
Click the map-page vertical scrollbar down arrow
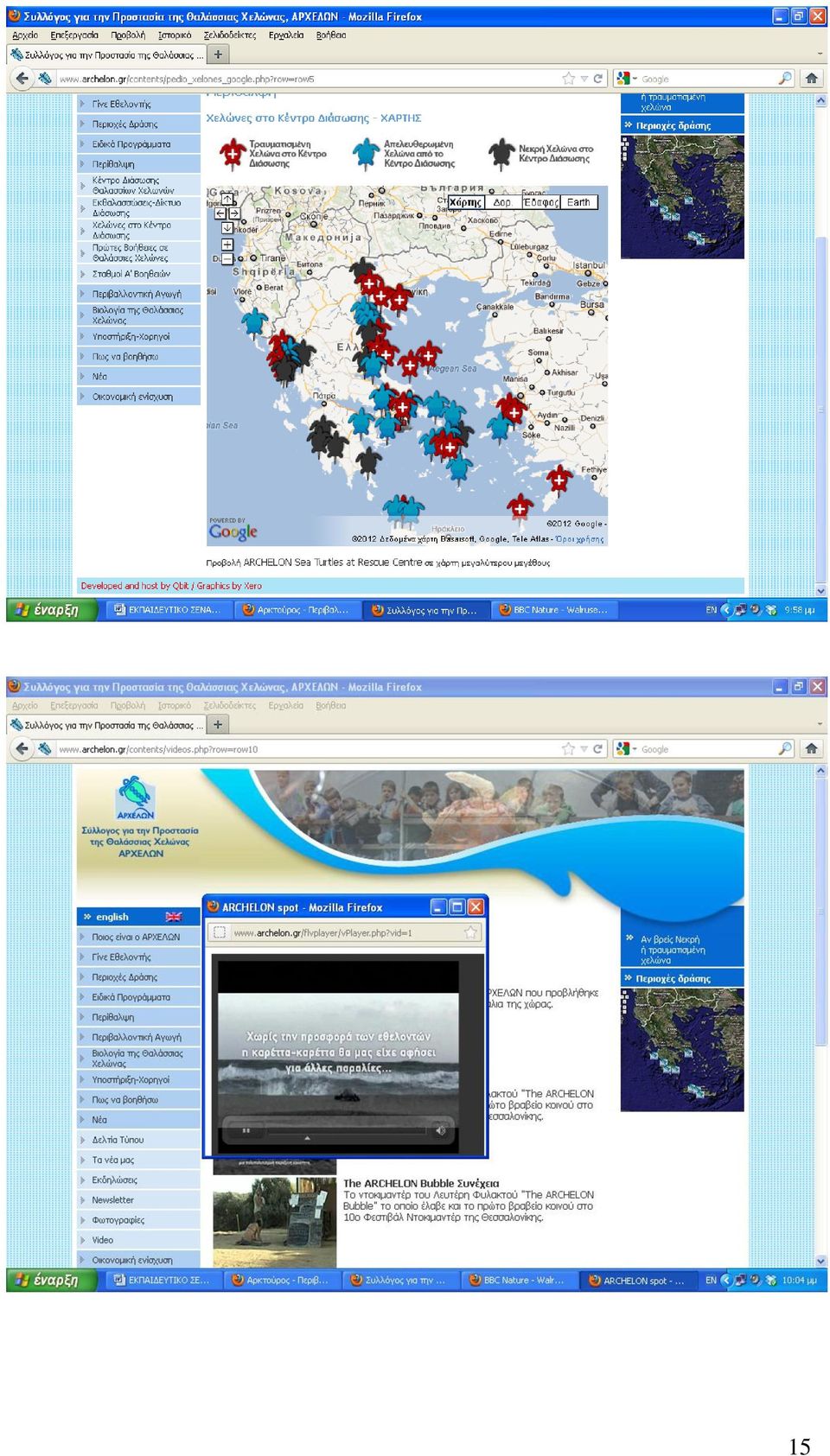point(820,591)
